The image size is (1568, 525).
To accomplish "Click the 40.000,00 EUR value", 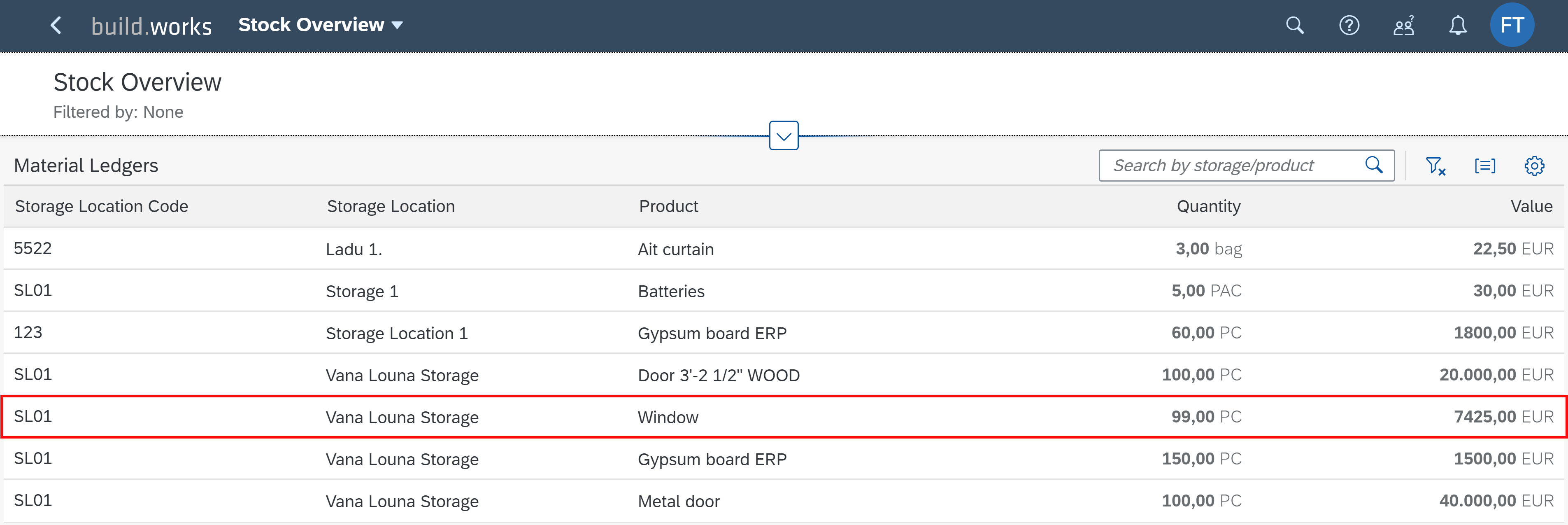I will [1496, 501].
